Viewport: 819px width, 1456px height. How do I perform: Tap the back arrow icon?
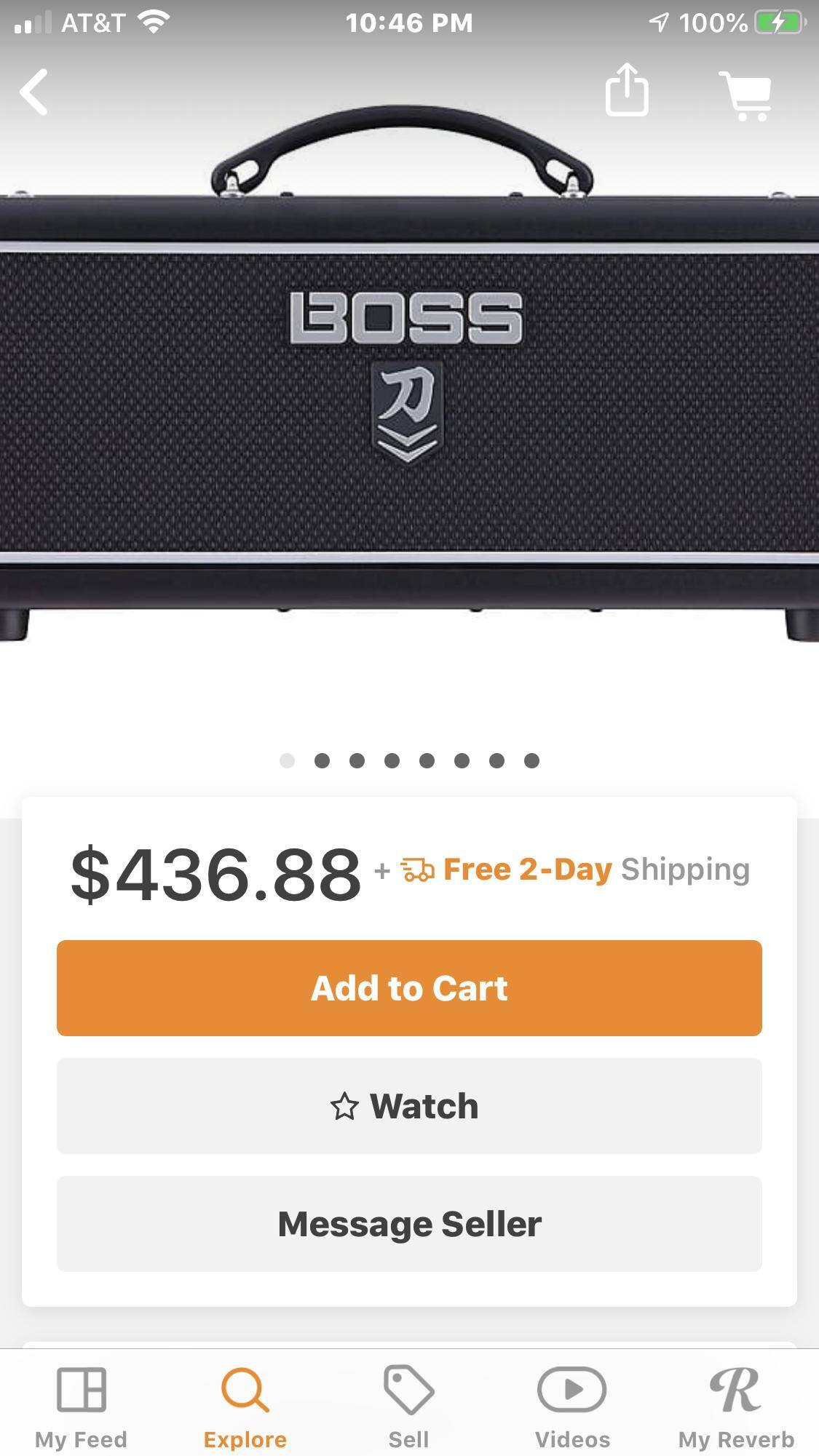(x=34, y=92)
